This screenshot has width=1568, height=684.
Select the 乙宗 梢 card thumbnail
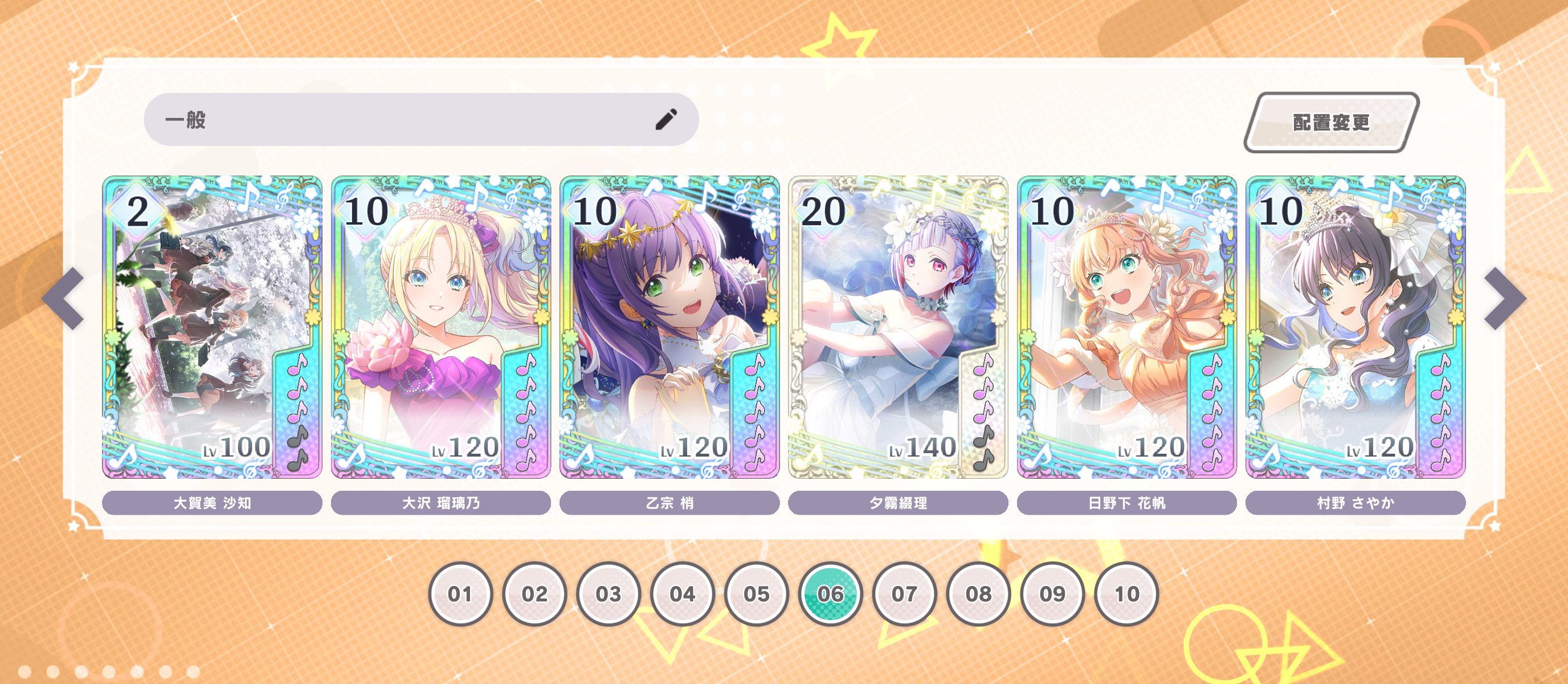669,327
